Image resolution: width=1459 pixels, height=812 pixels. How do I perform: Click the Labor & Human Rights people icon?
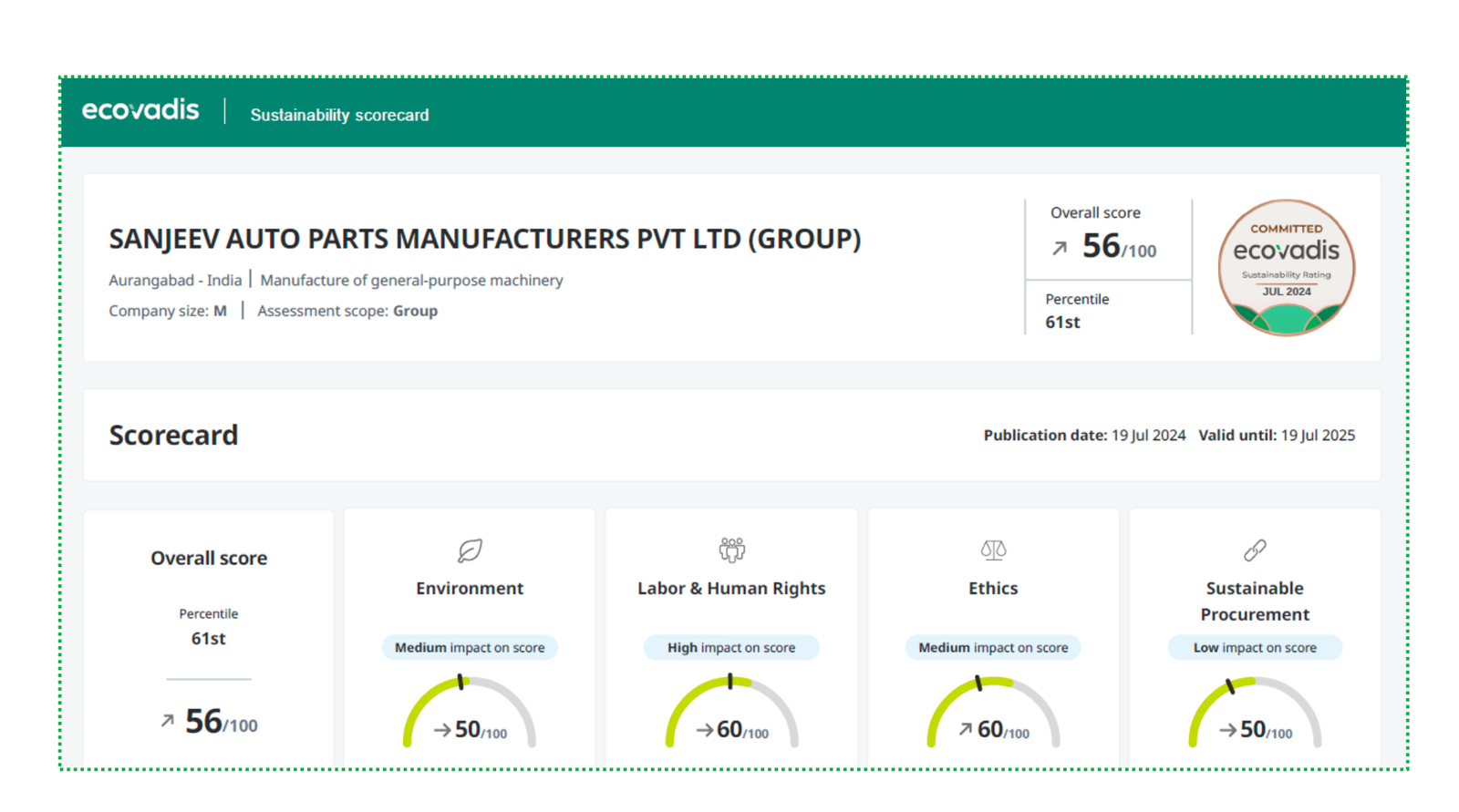[x=731, y=550]
